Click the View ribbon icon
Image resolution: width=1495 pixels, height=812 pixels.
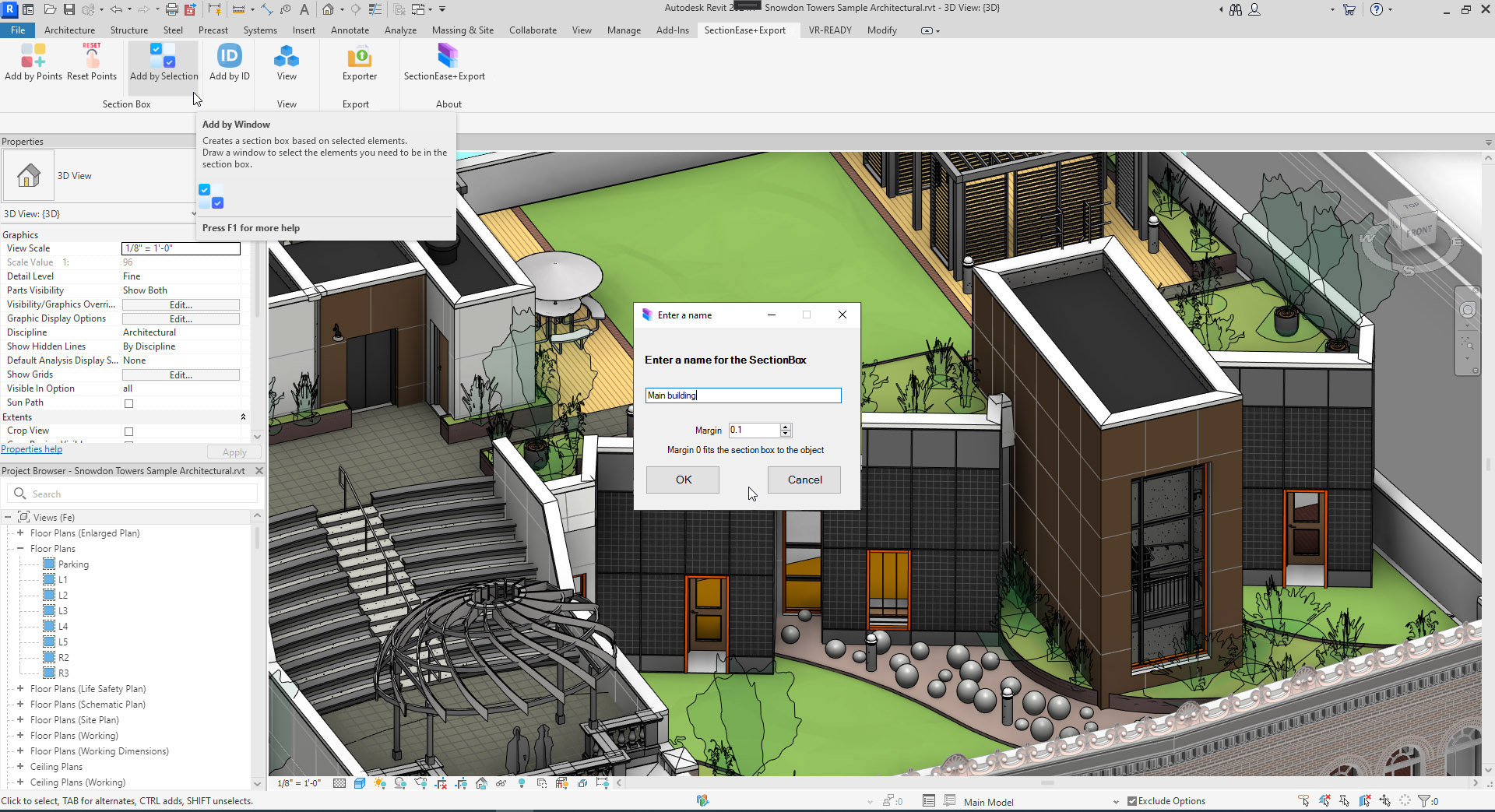[287, 56]
